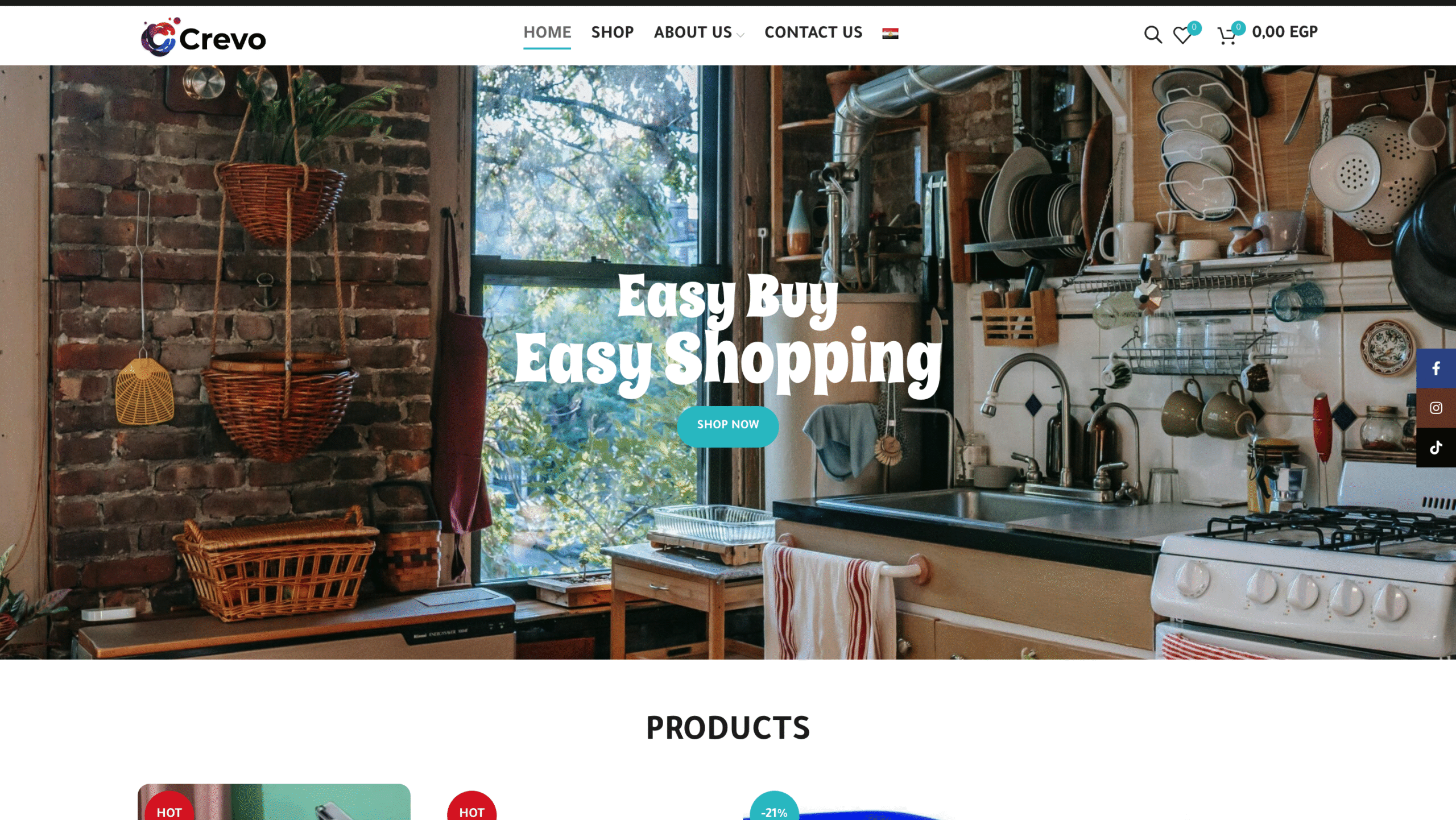Open the shopping cart icon
1456x820 pixels.
point(1227,36)
